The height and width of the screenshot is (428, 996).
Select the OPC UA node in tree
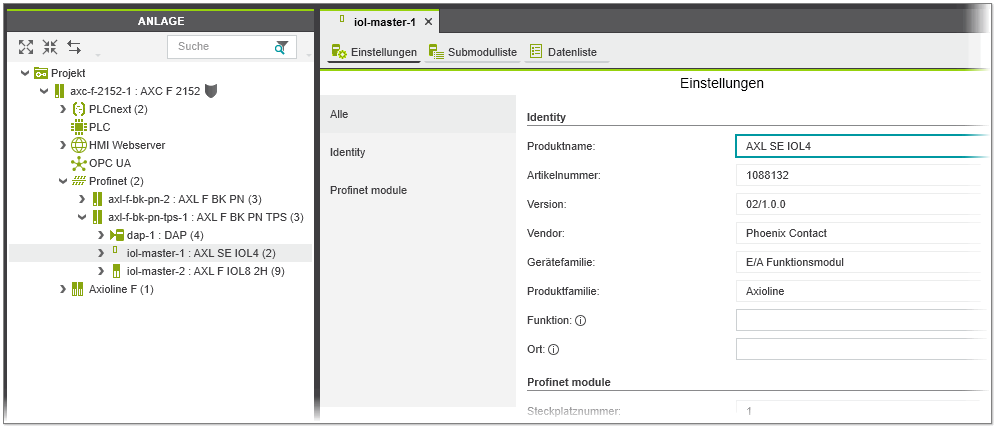click(109, 163)
